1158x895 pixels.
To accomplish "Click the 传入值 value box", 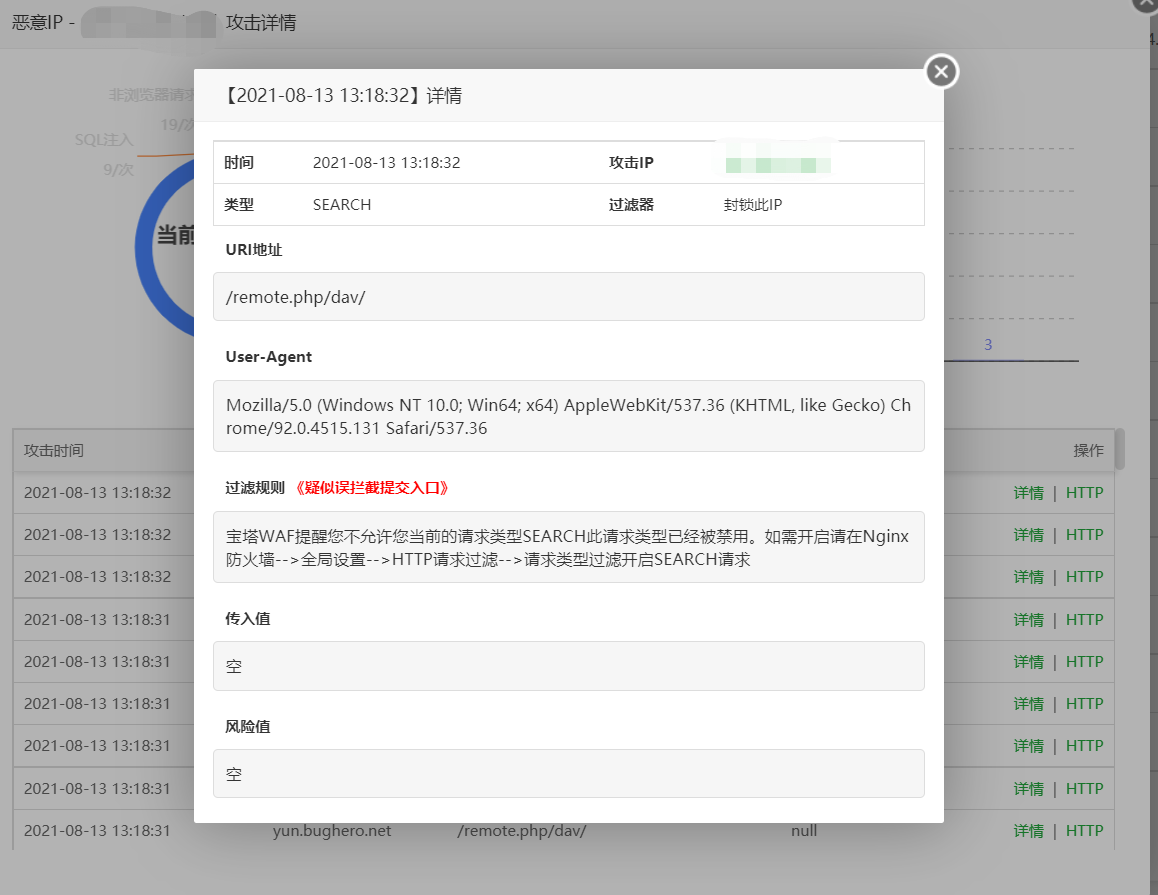I will point(568,666).
